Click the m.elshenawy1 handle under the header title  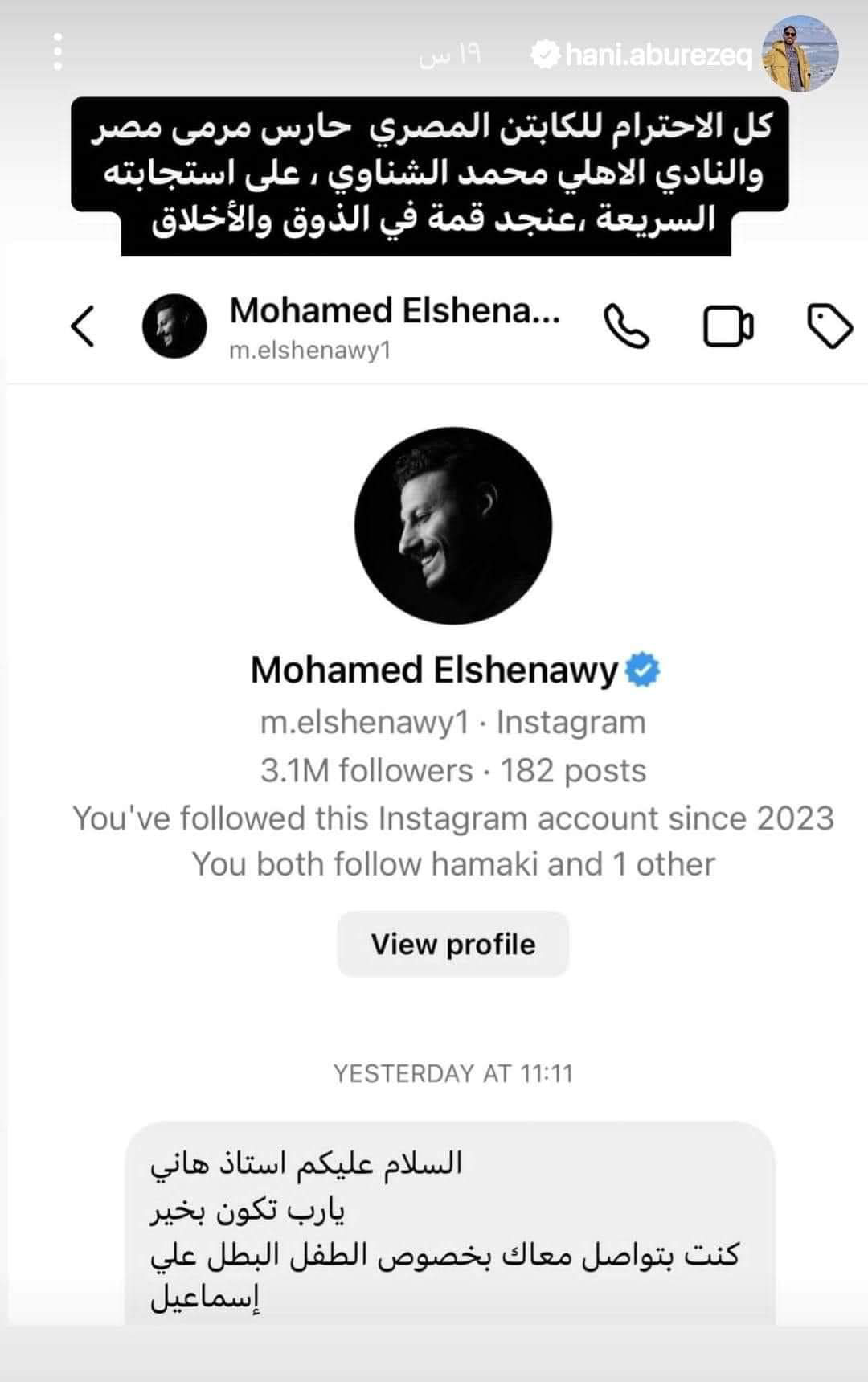tap(309, 351)
